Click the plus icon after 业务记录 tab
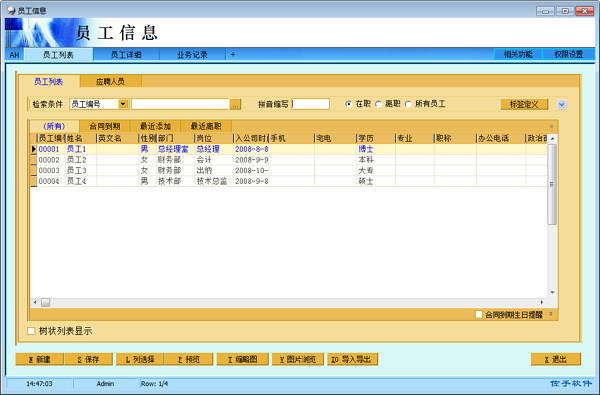Viewport: 600px width, 395px height. (x=233, y=55)
